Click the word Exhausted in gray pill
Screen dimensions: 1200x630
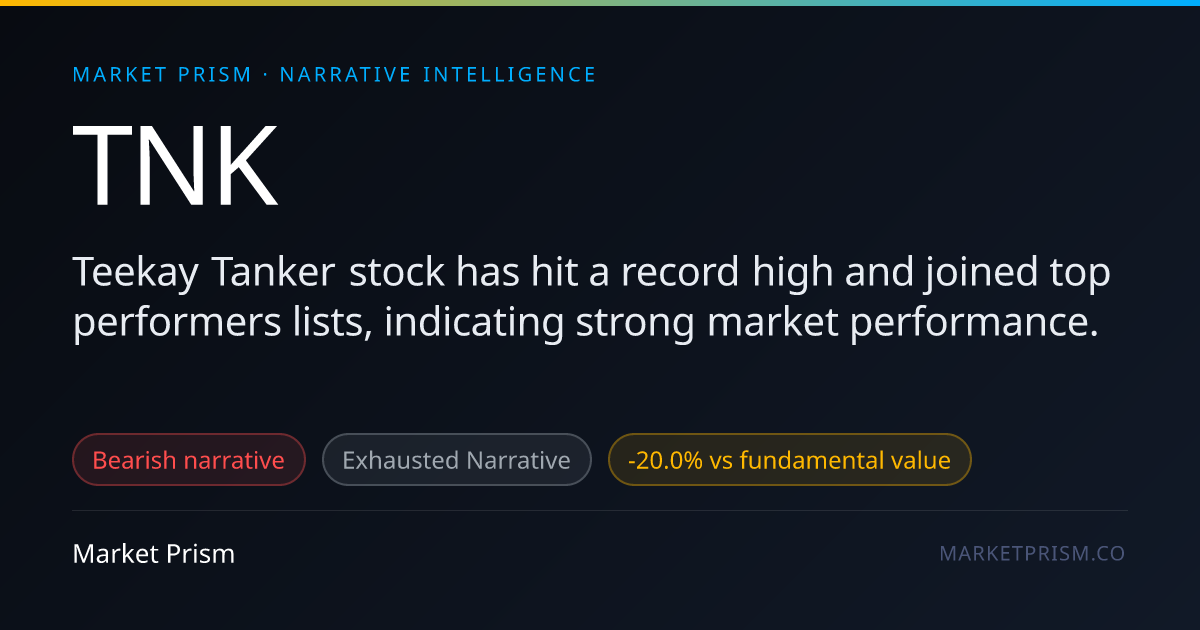click(x=400, y=460)
